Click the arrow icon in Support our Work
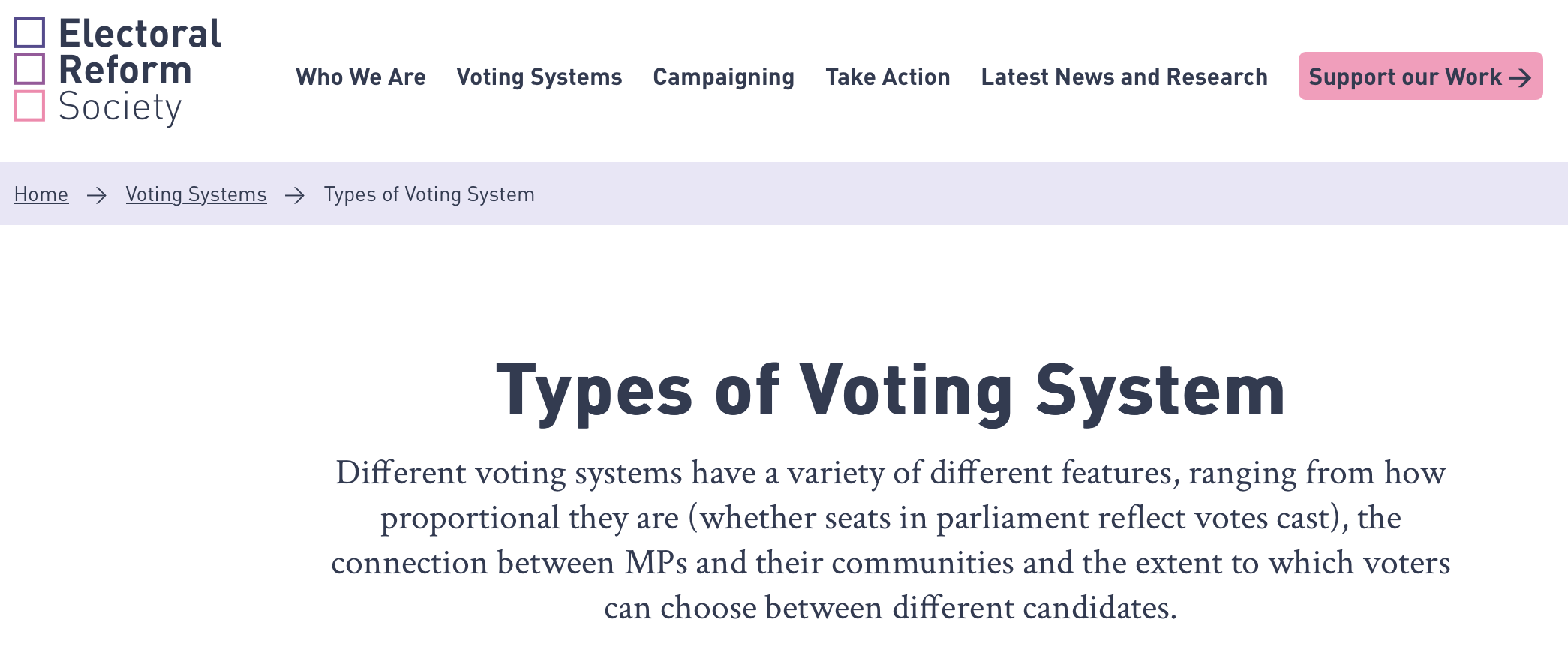Screen dimensions: 1568x650 tap(1520, 77)
